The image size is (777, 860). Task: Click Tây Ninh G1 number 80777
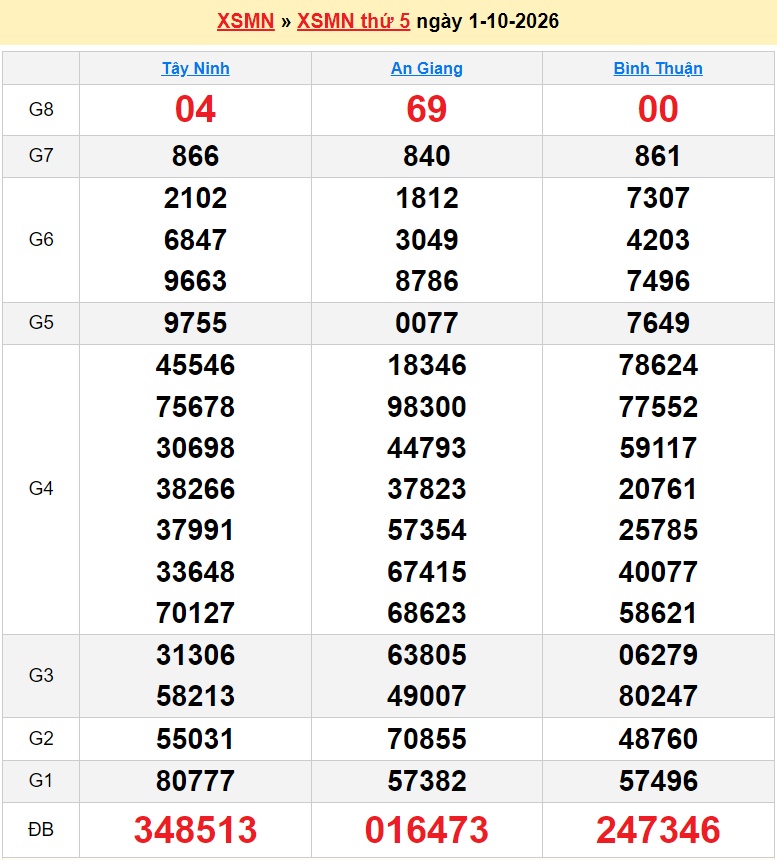195,781
